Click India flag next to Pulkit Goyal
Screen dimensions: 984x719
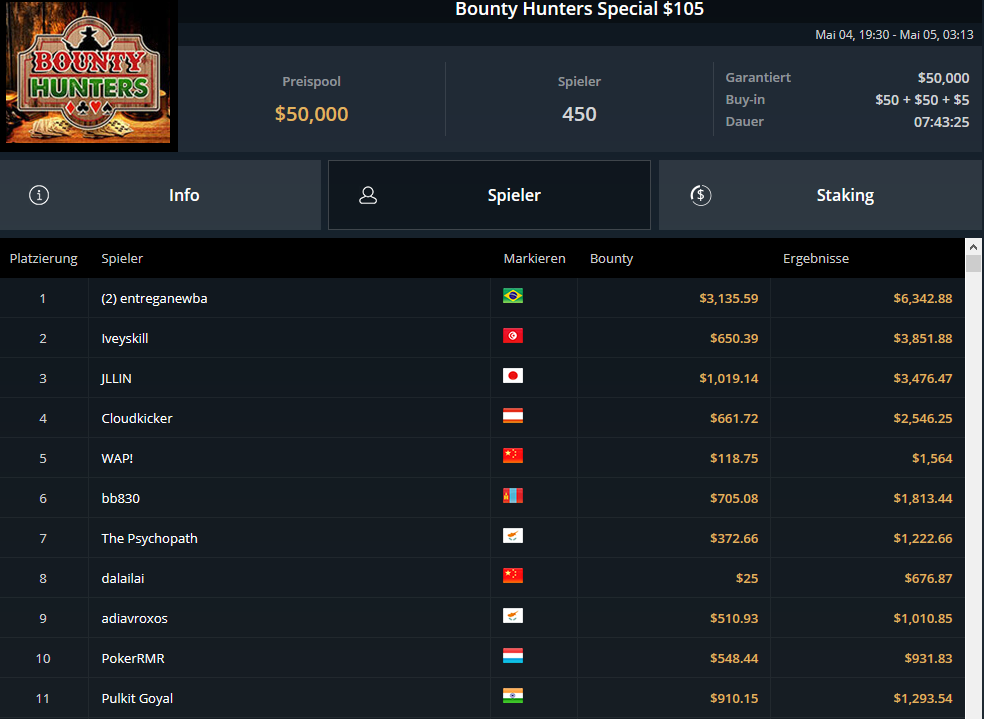(513, 696)
